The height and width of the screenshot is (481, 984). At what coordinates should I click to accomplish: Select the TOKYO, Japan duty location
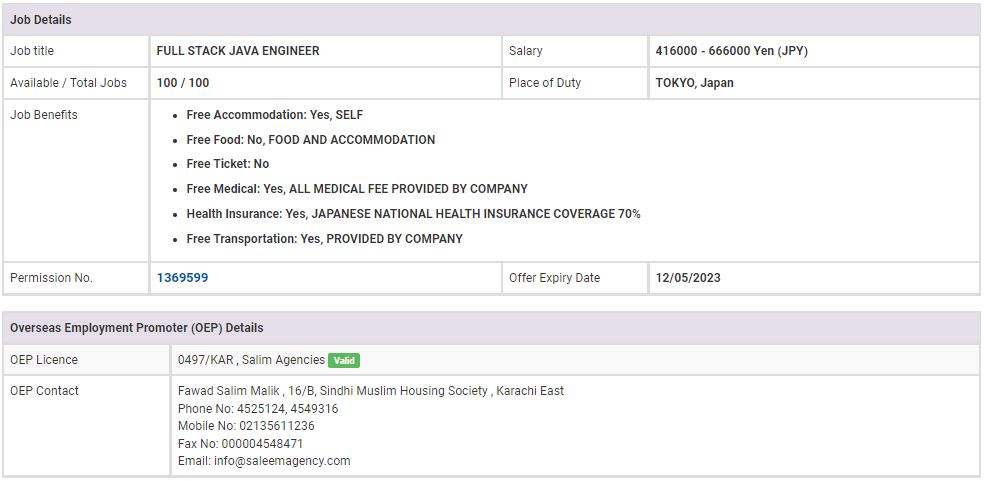click(x=694, y=83)
